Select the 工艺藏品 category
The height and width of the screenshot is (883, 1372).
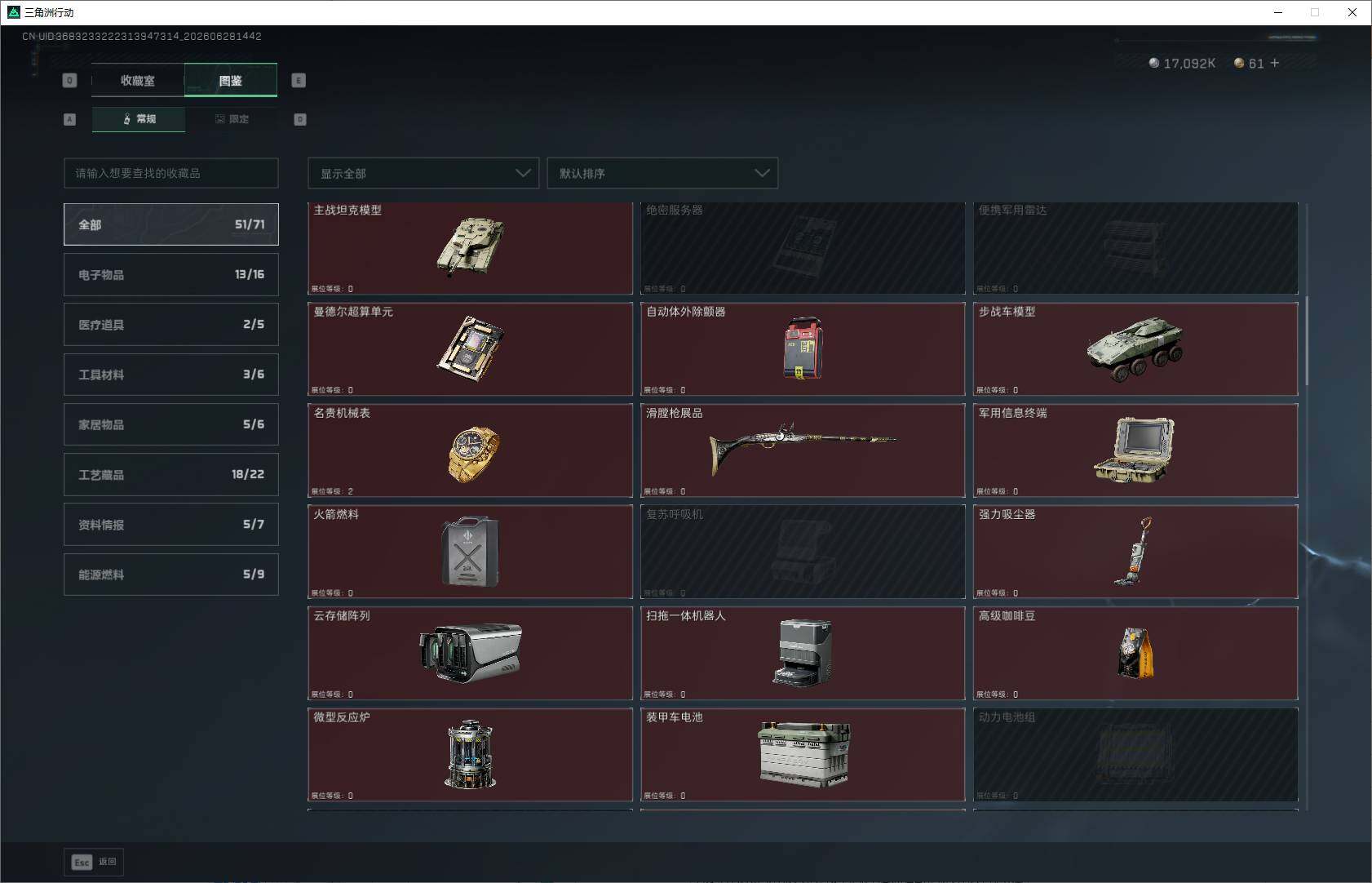pyautogui.click(x=171, y=474)
